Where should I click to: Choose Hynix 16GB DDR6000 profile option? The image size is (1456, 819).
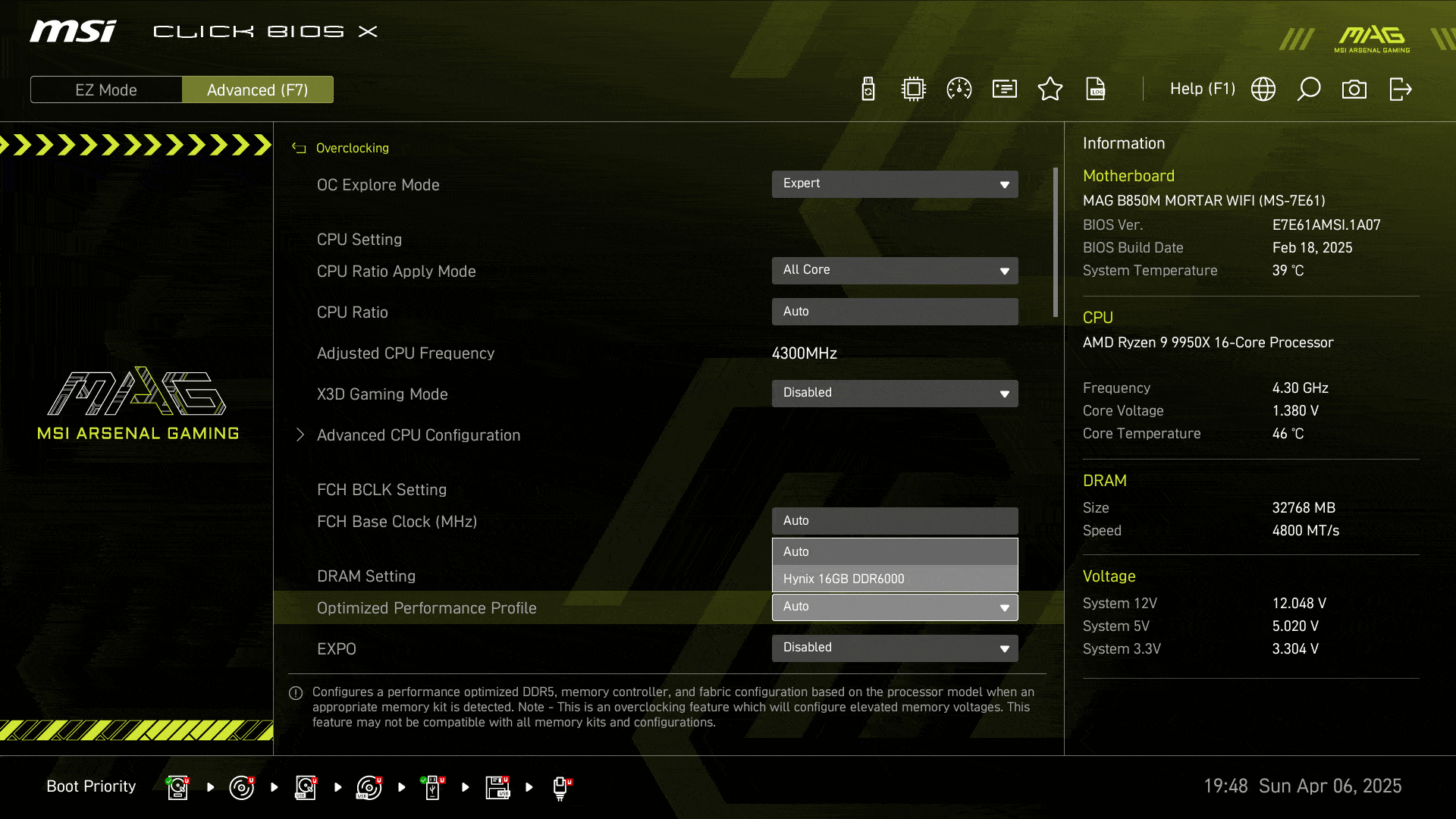[895, 579]
